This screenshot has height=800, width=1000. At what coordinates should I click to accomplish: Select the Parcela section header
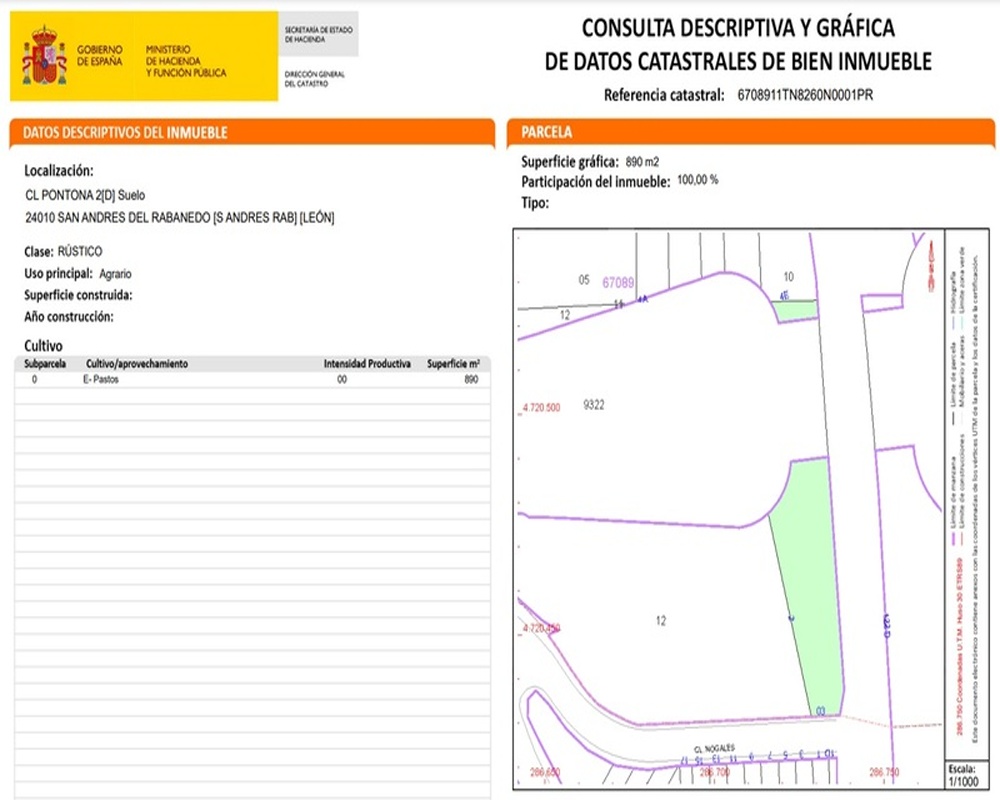(547, 133)
